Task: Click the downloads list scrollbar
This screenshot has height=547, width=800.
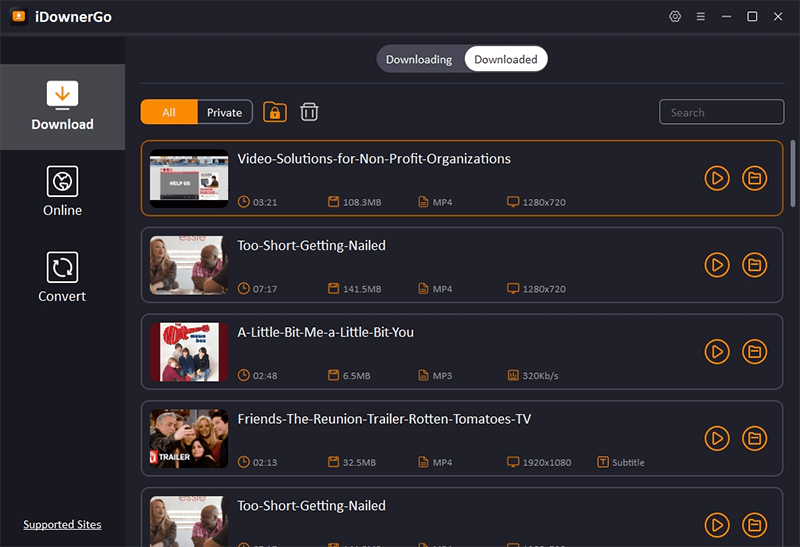Action: (x=793, y=173)
